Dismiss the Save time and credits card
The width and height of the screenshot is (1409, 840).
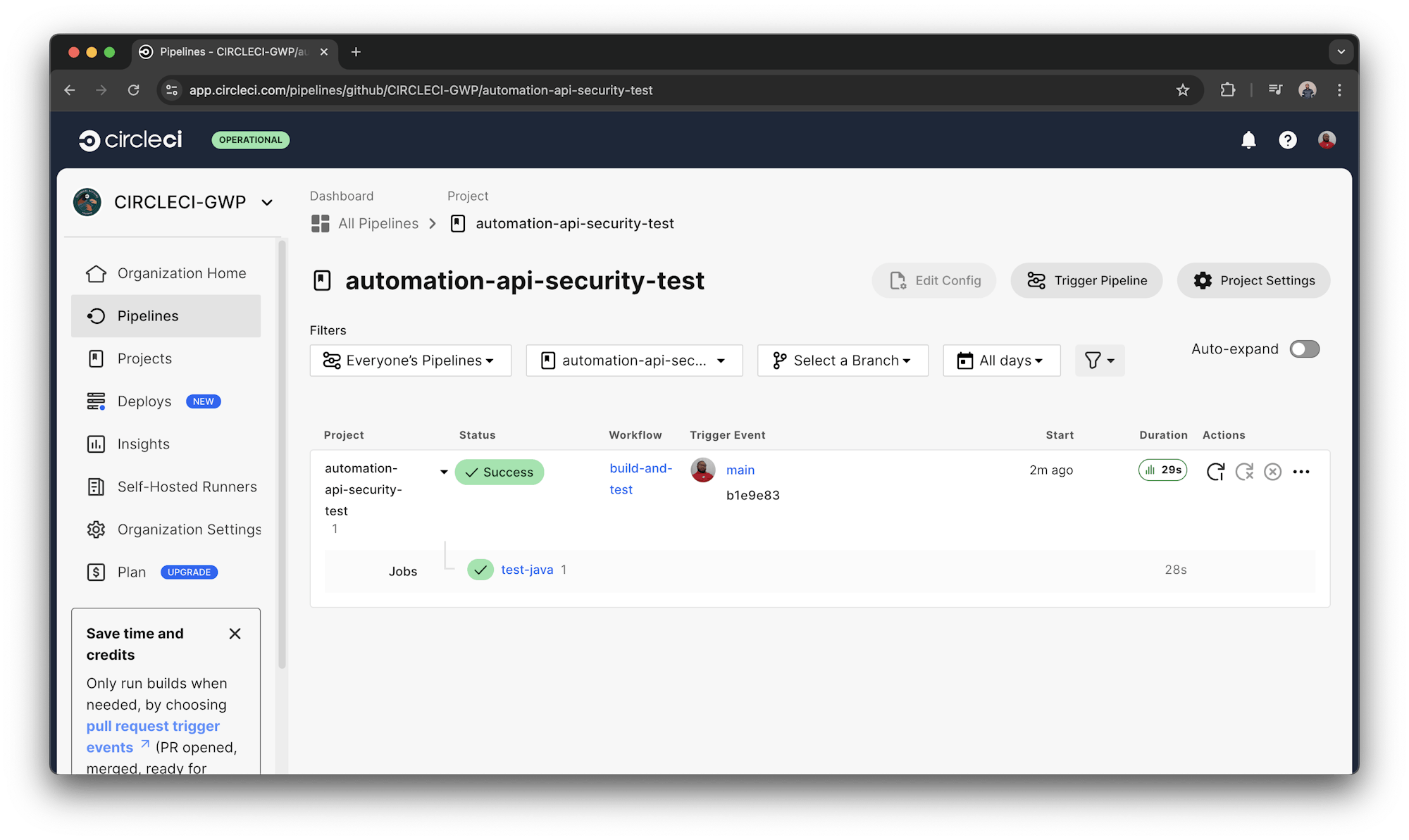tap(235, 634)
